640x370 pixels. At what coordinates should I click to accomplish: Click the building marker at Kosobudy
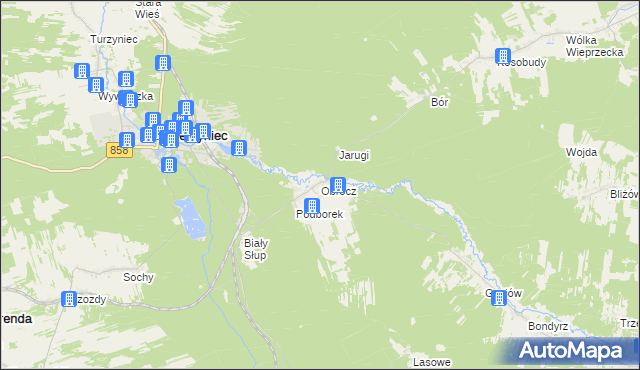click(503, 56)
